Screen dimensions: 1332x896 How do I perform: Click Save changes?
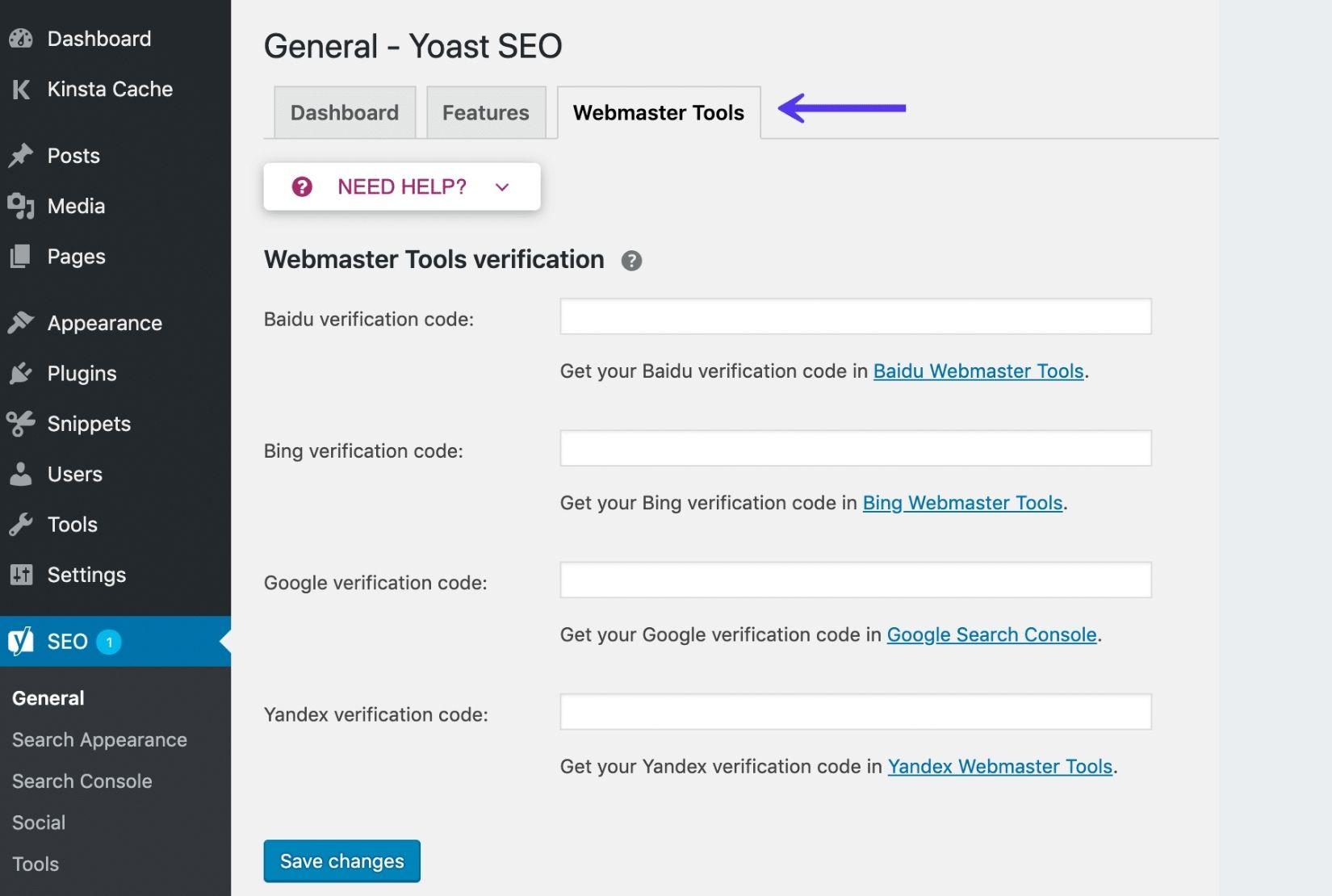tap(341, 860)
